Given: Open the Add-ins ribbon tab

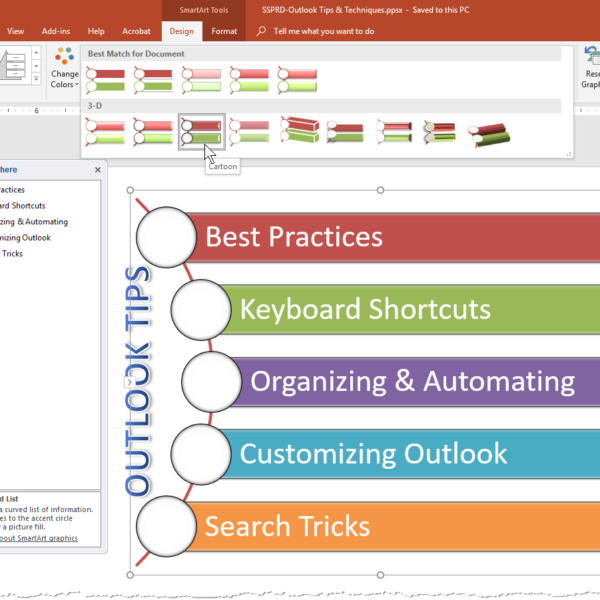Looking at the screenshot, I should click(56, 31).
